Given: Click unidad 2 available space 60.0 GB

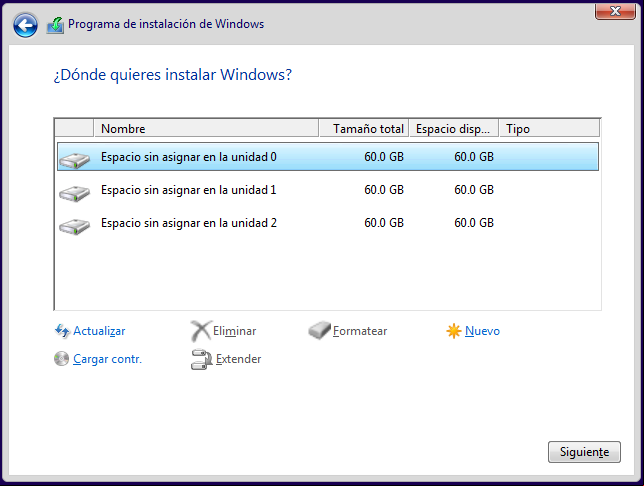Looking at the screenshot, I should pyautogui.click(x=474, y=223).
